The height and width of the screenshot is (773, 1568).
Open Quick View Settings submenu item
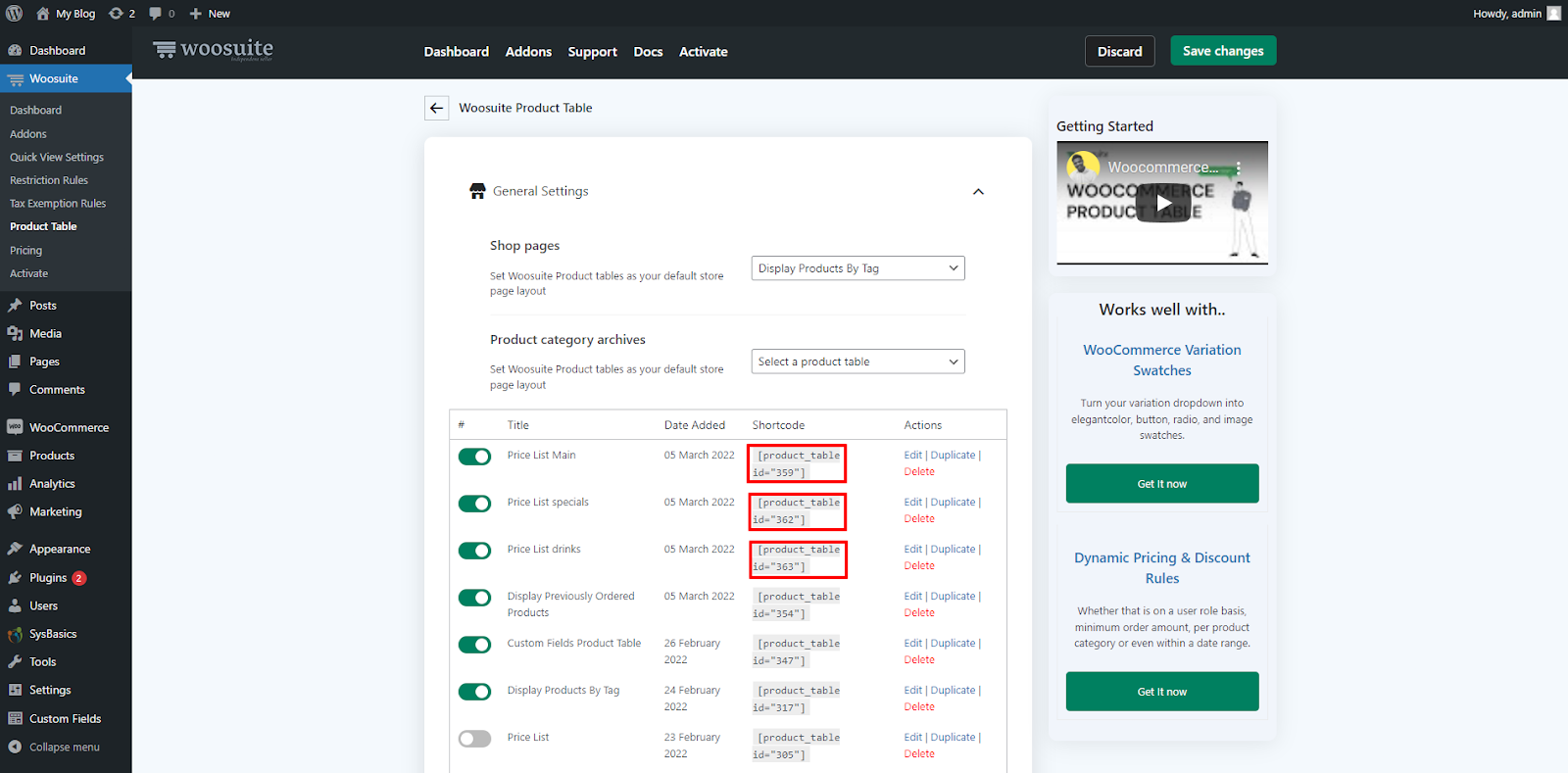click(x=57, y=157)
